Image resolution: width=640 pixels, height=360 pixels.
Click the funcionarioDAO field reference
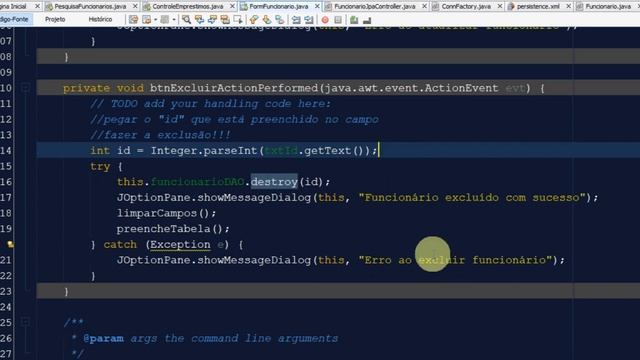(x=197, y=182)
